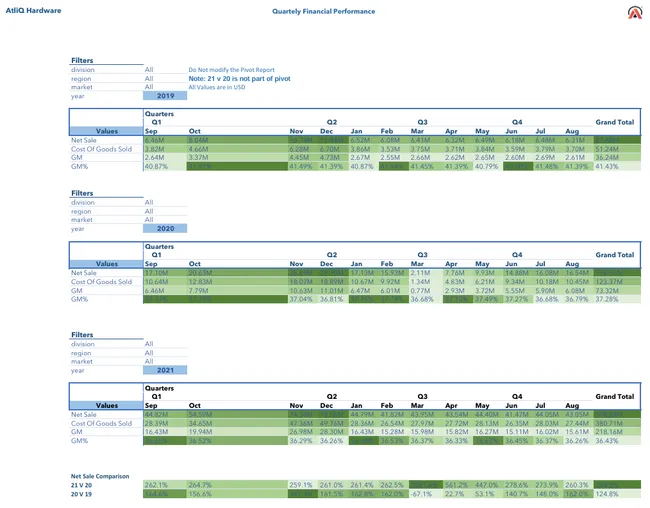Viewport: 650px width, 508px height.
Task: Select the Q3 header in the 2020 table
Action: 422,255
